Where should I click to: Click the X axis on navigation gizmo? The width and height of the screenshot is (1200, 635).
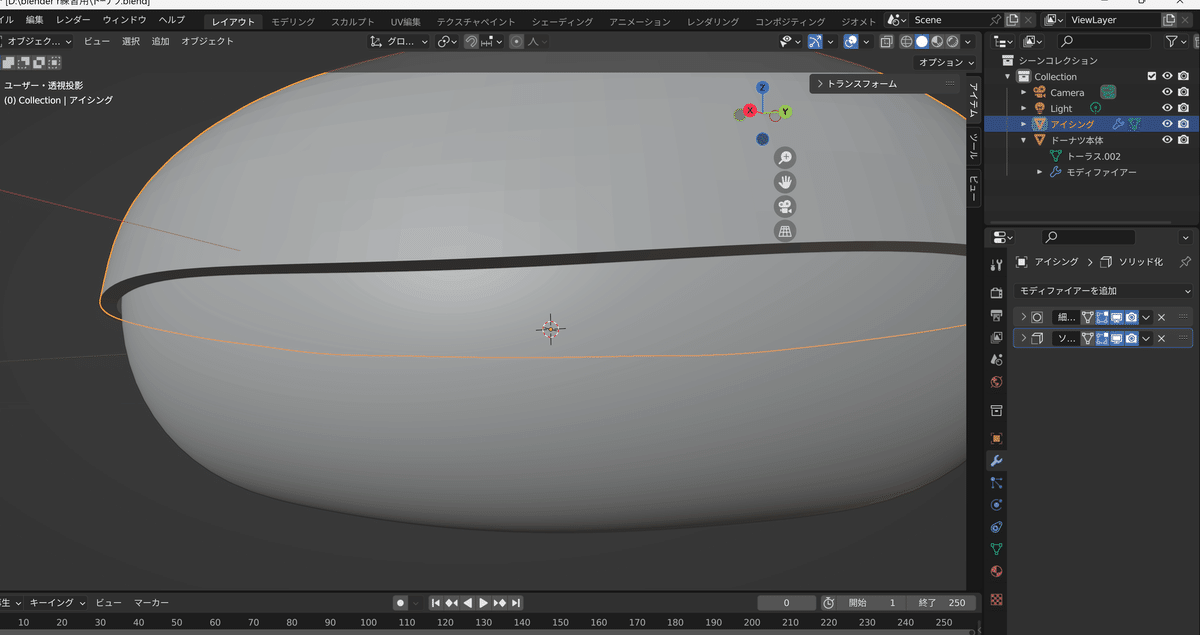pos(749,111)
